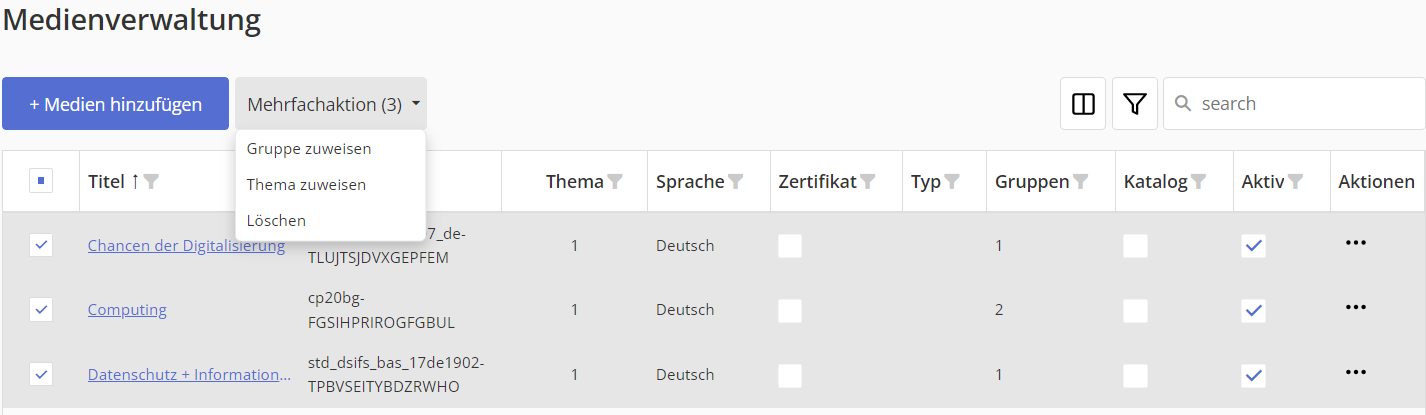Open actions for Chancen der Digitalisierung row

1356,243
